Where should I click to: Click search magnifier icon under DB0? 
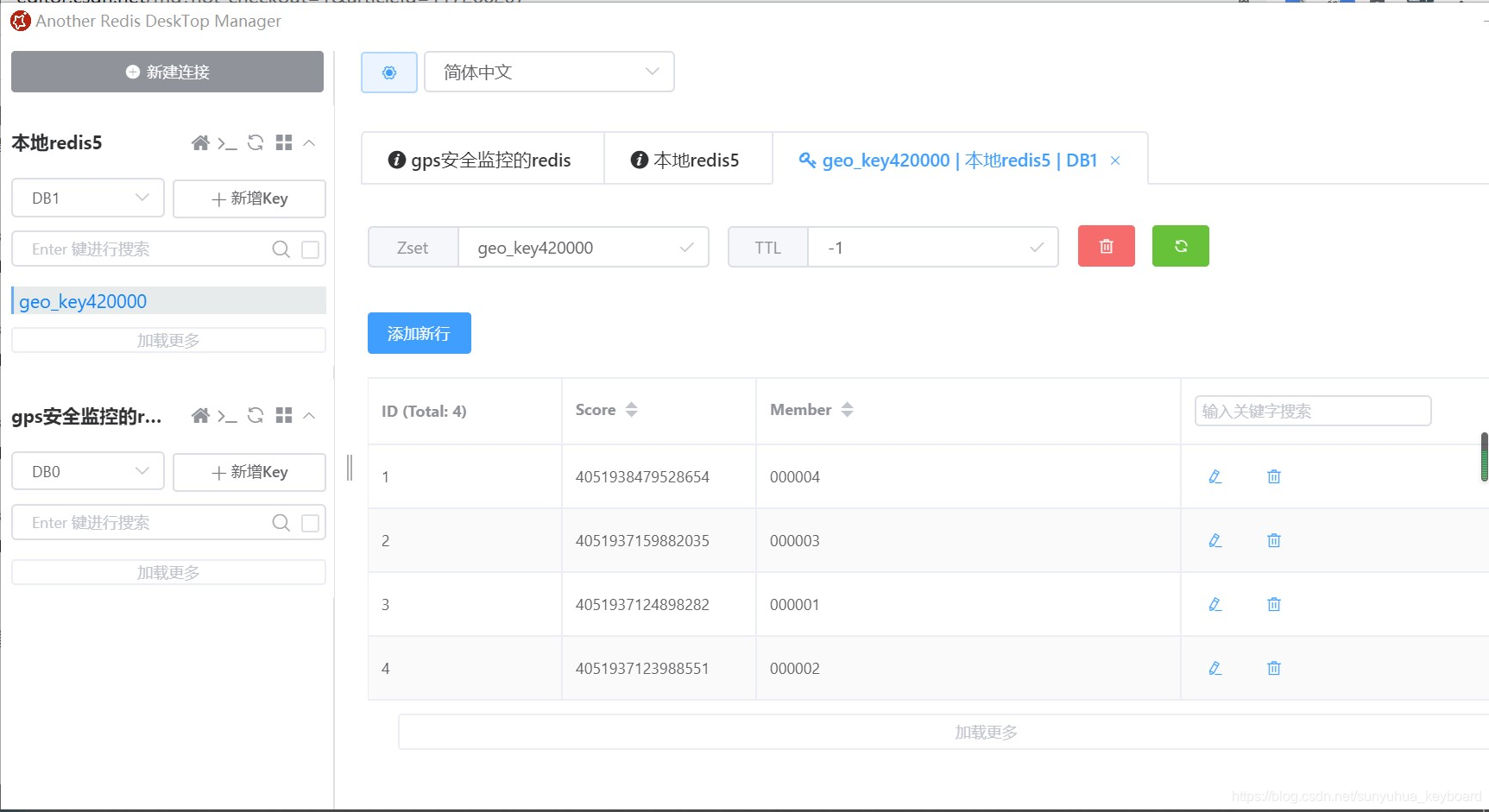[281, 523]
